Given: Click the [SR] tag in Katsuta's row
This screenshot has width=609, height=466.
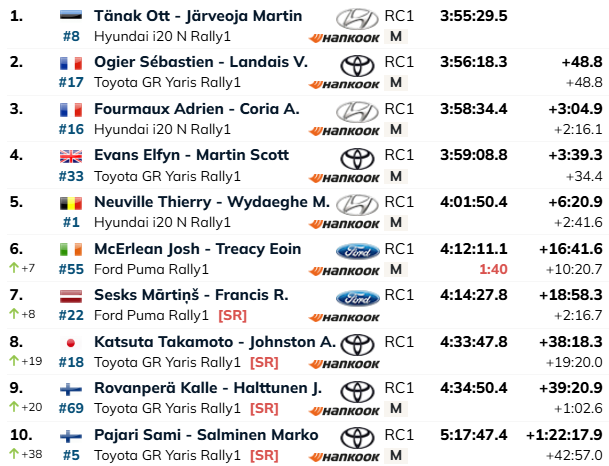Looking at the screenshot, I should (264, 362).
